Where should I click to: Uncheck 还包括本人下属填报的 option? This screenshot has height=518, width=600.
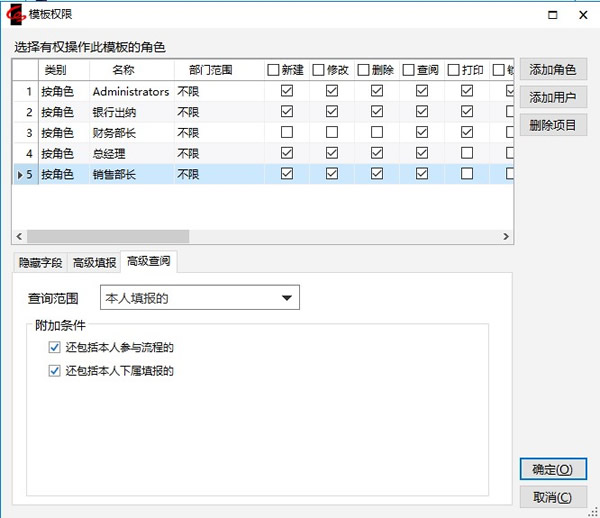[x=54, y=371]
